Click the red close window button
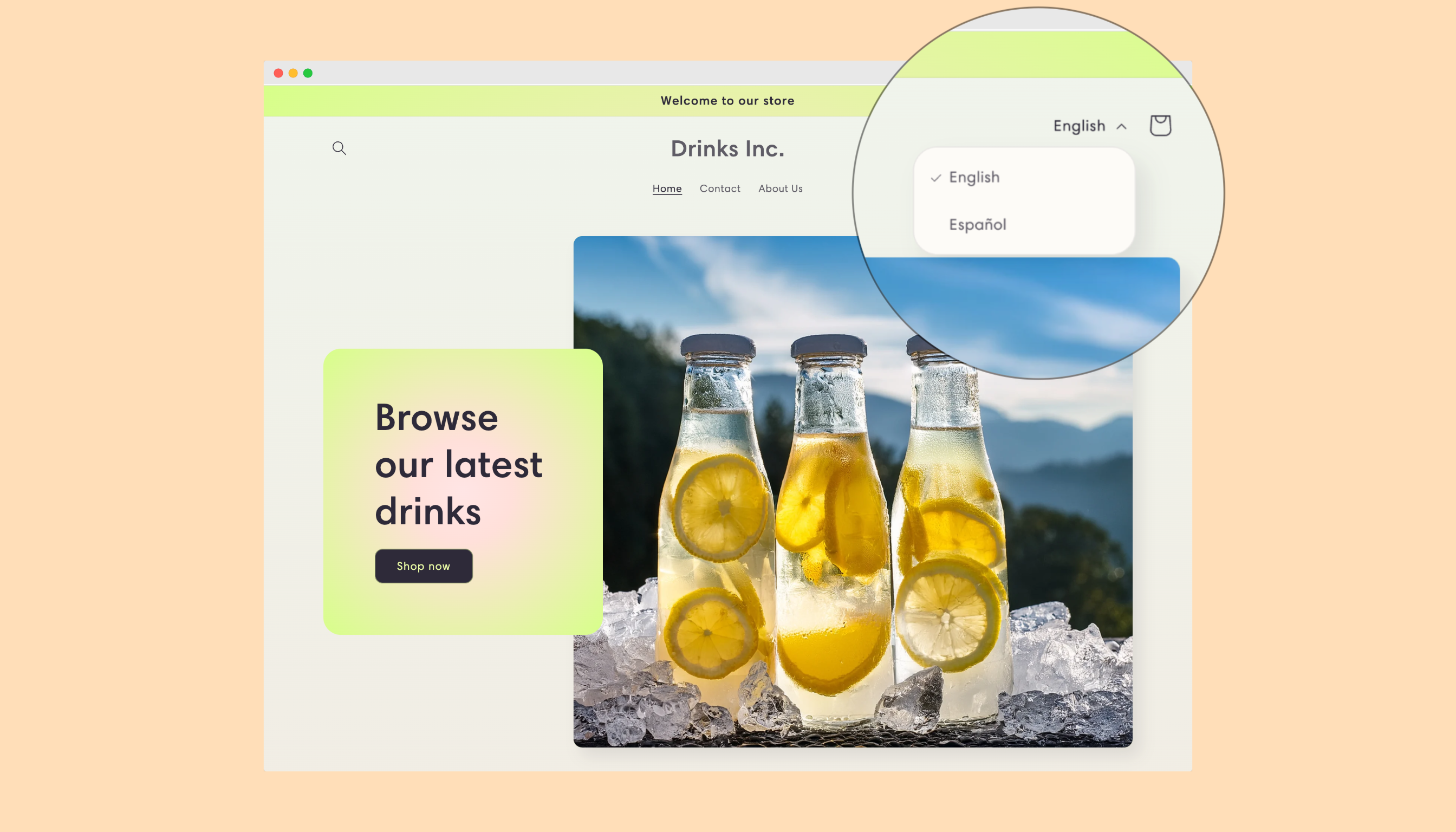The width and height of the screenshot is (1456, 832). pos(278,73)
